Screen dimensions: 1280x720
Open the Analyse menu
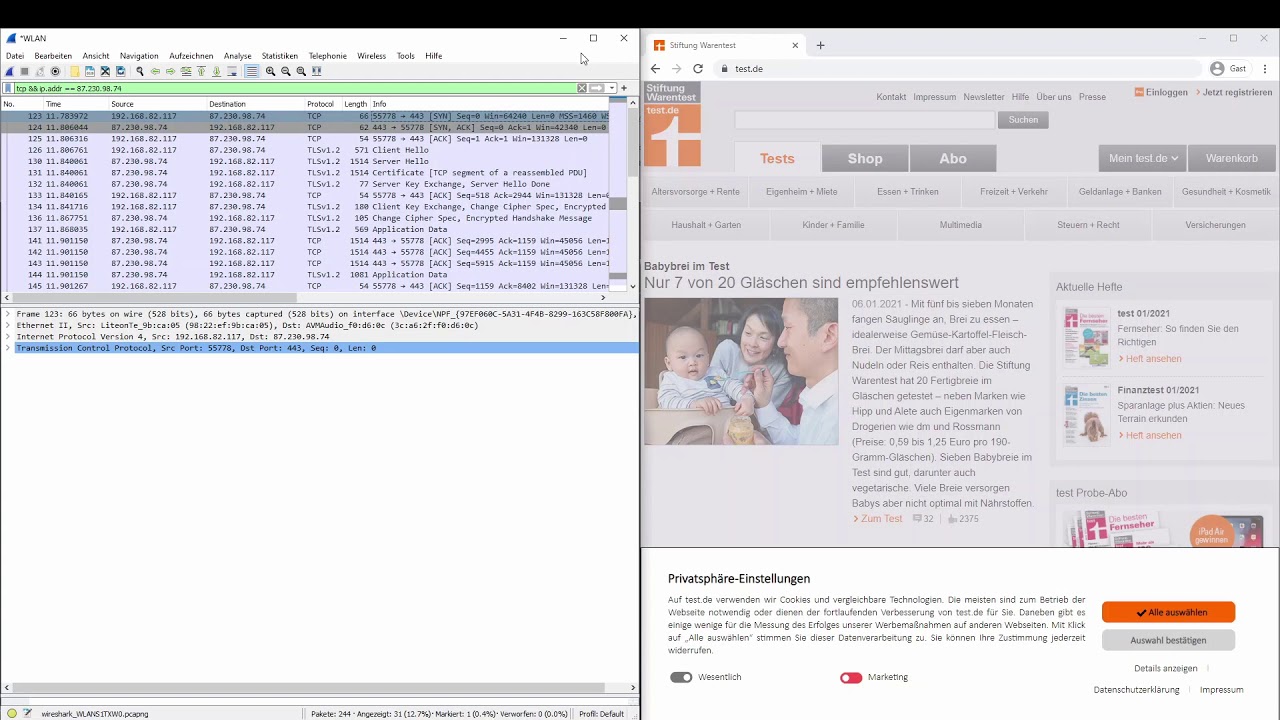pos(238,56)
